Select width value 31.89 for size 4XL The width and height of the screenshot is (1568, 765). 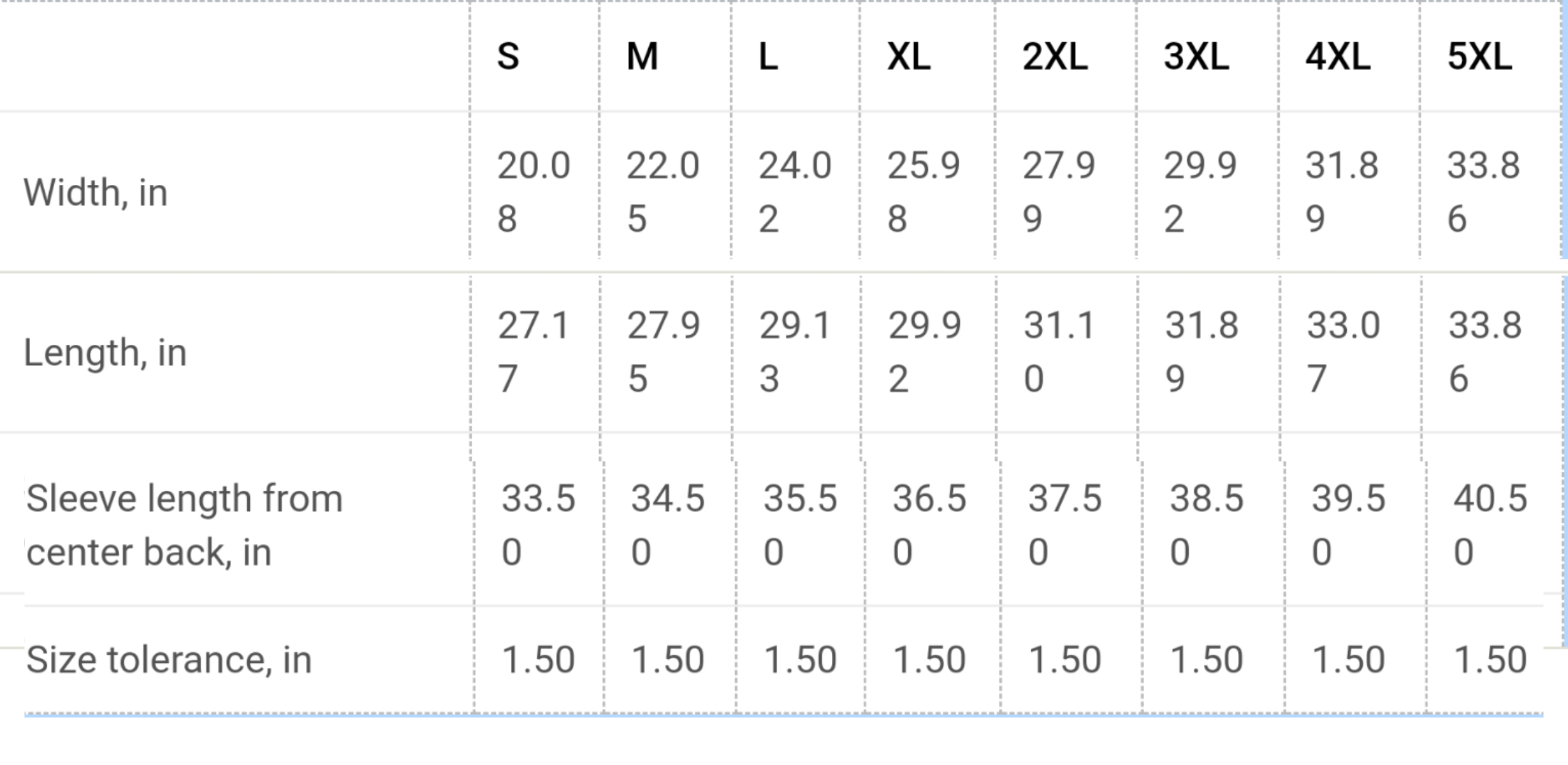[x=1342, y=192]
